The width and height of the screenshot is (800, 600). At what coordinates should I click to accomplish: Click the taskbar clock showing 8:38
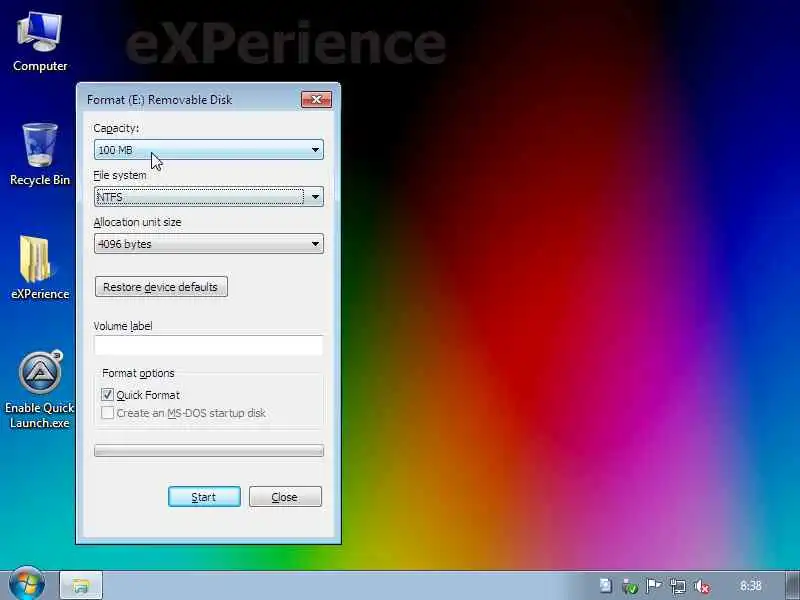tap(751, 586)
